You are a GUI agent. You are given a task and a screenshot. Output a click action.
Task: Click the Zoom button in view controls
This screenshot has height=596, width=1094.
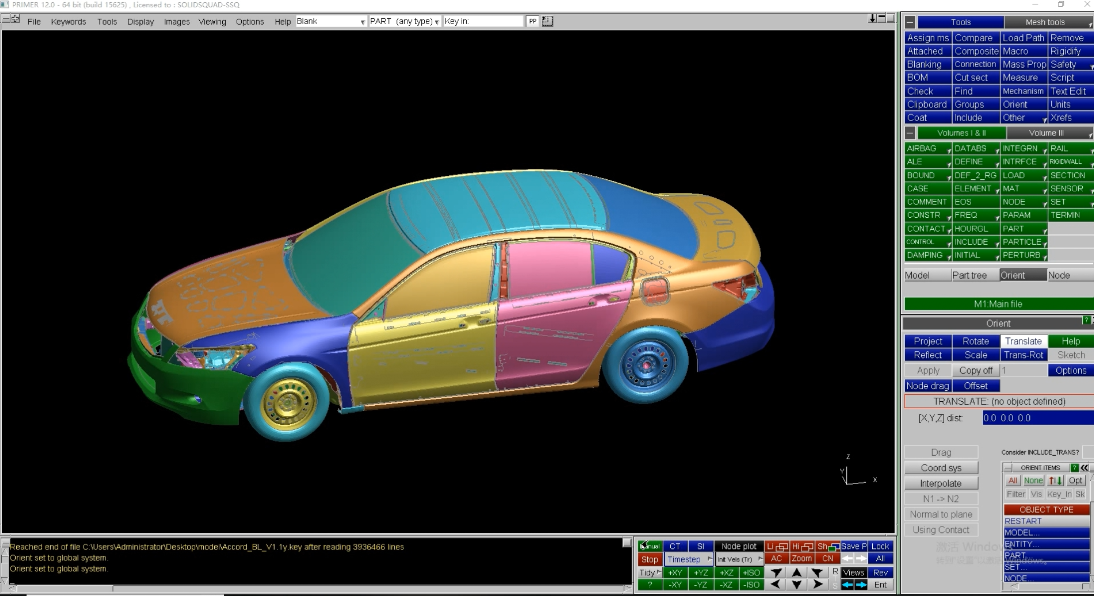[802, 559]
